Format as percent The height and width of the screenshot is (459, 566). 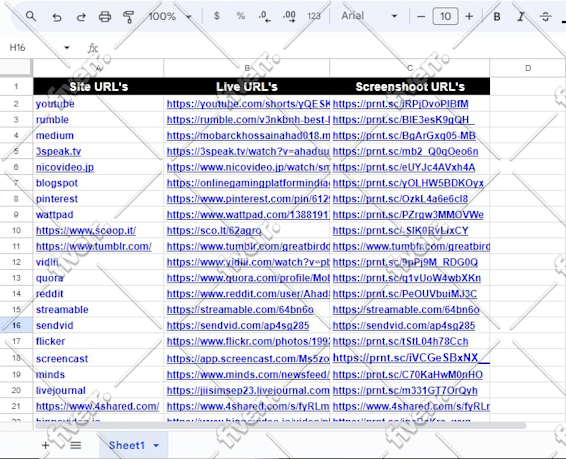[x=240, y=16]
